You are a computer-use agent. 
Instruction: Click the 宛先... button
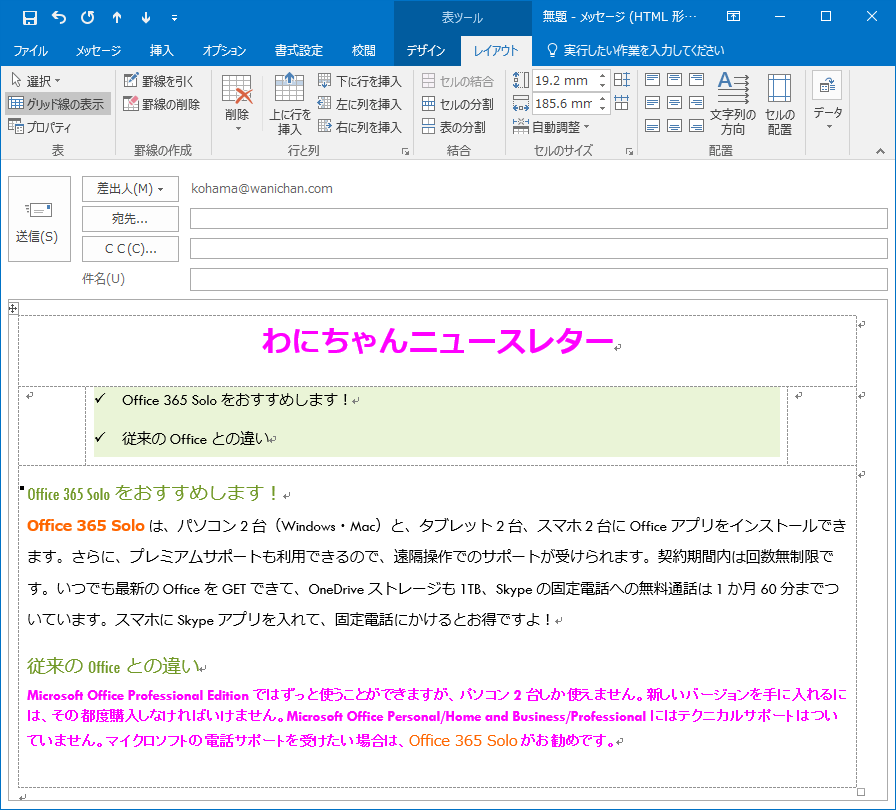click(x=130, y=219)
